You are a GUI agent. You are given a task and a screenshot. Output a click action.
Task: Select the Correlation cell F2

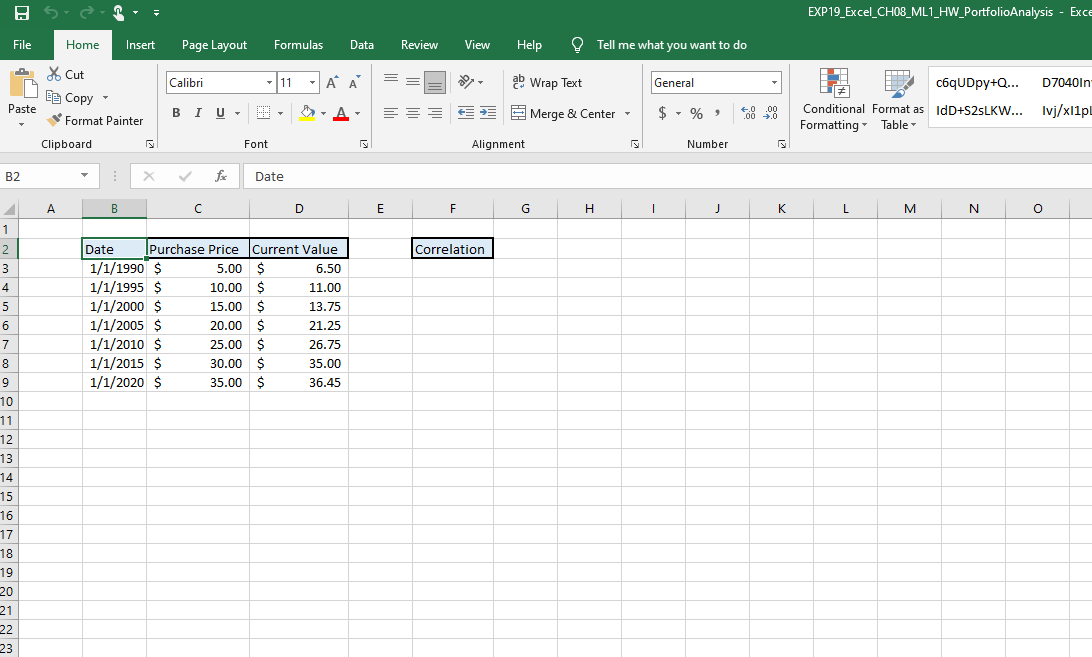[453, 249]
